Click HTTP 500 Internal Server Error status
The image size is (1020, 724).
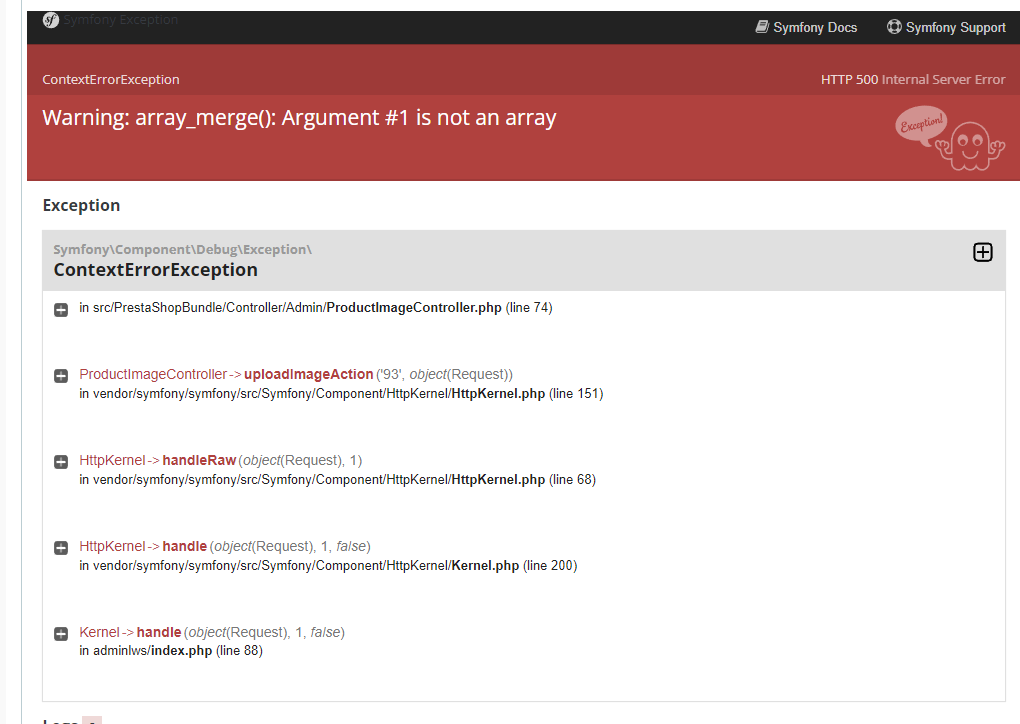click(x=913, y=79)
